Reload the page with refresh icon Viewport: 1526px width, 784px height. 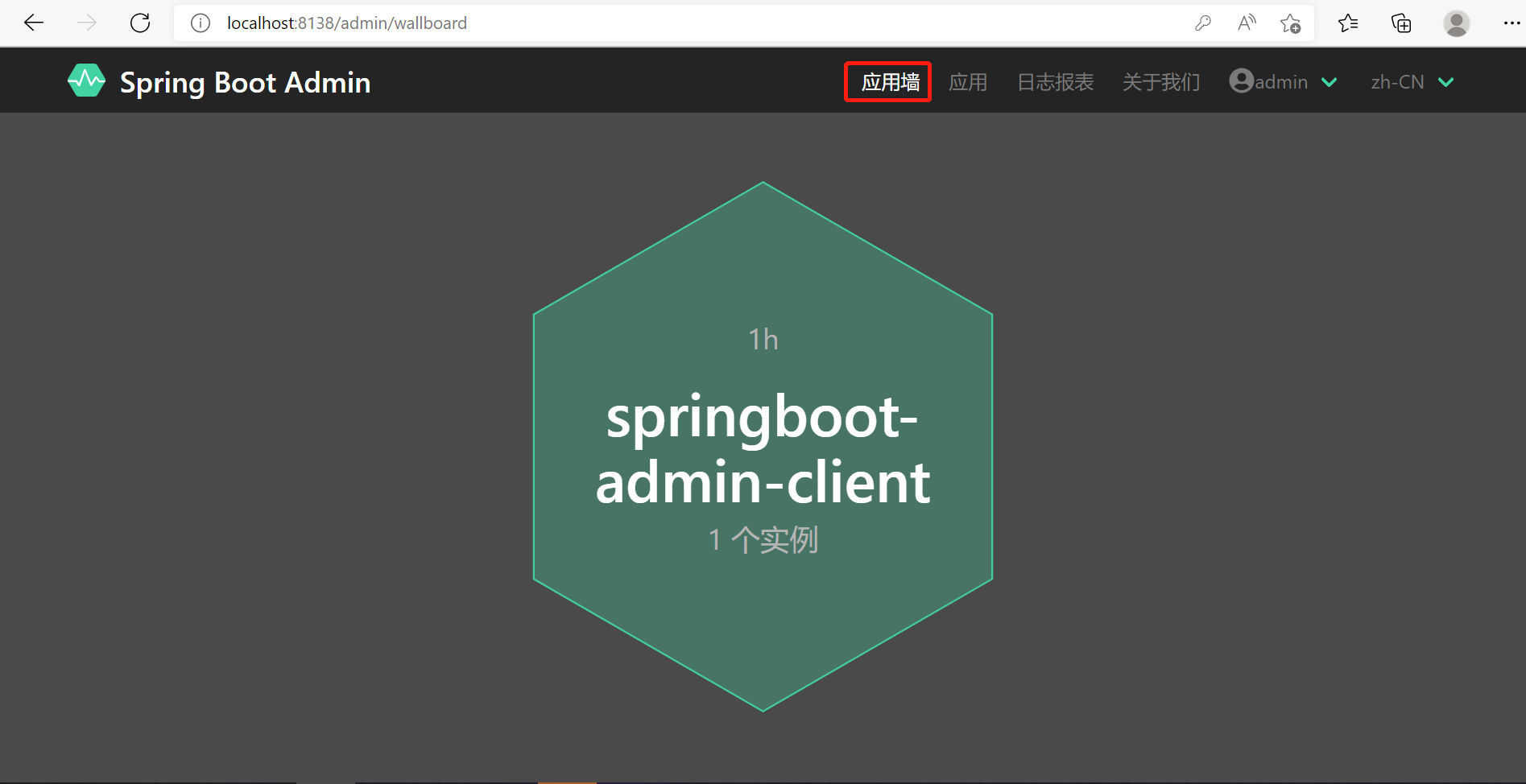tap(140, 23)
